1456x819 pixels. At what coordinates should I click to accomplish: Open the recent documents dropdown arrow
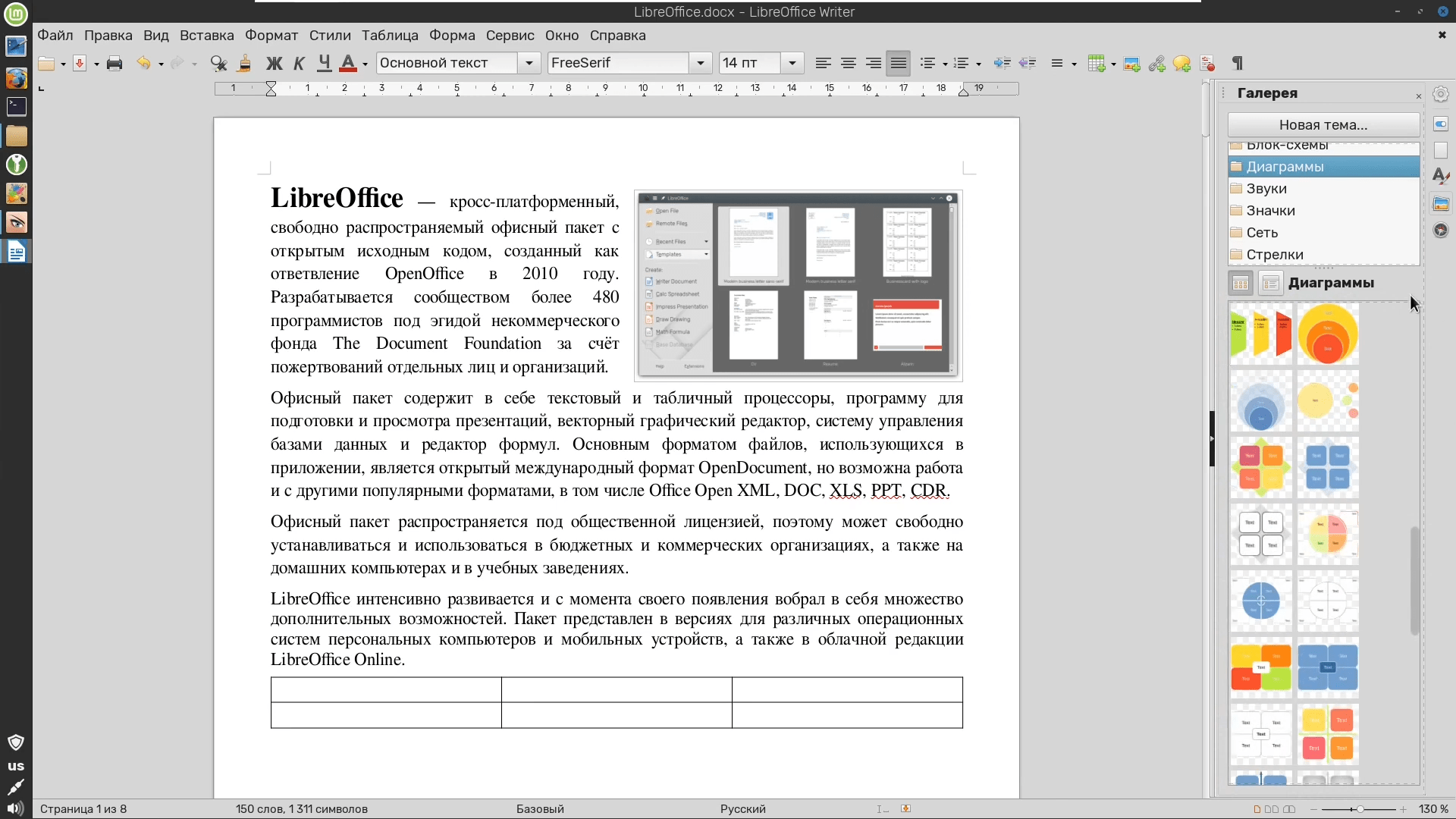point(63,64)
